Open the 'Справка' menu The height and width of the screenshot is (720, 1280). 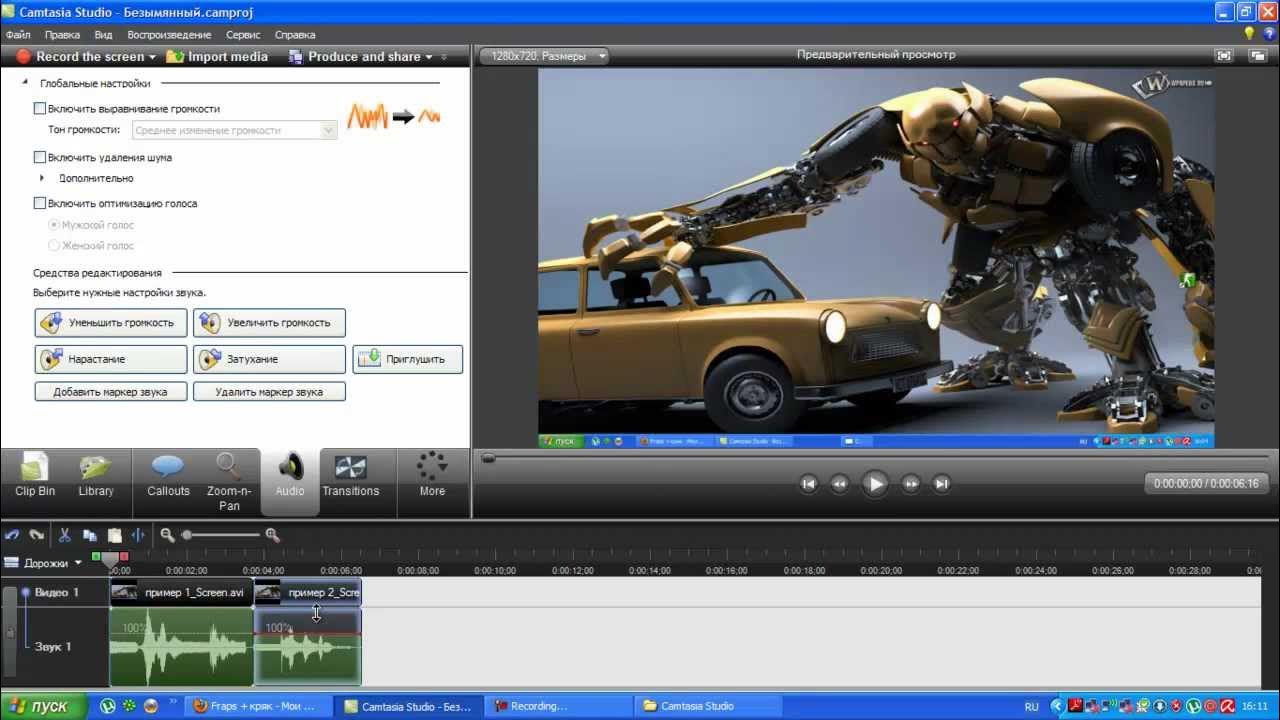(x=294, y=35)
